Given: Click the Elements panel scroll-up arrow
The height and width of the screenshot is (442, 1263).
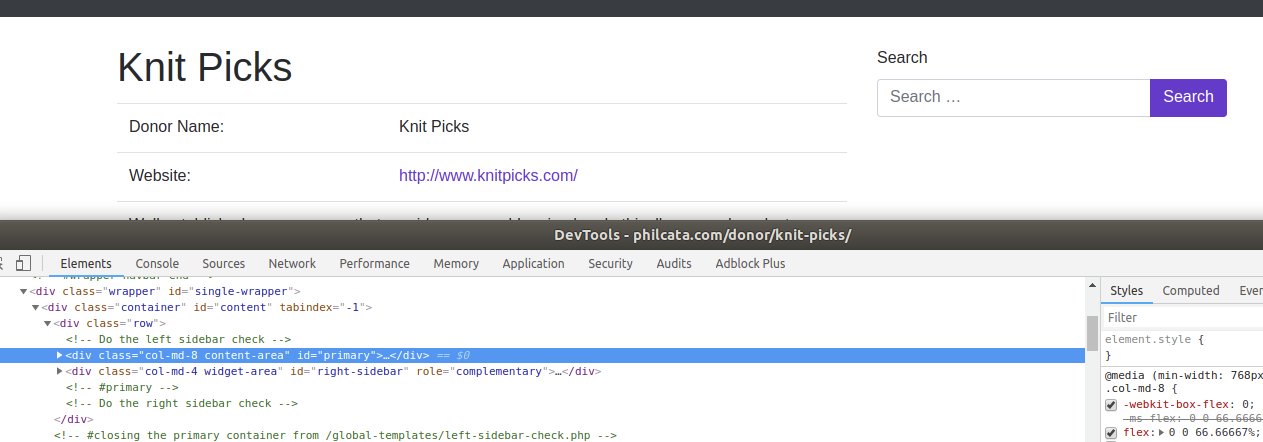Looking at the screenshot, I should 1092,287.
